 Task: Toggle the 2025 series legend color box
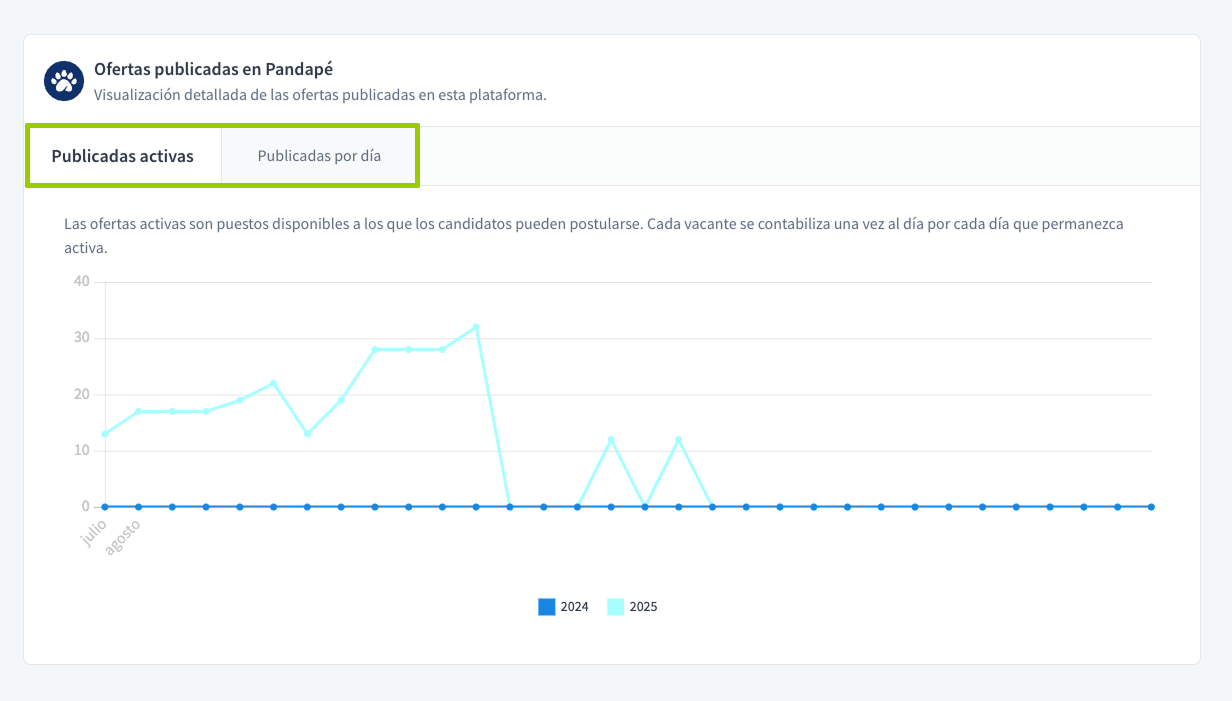(x=616, y=606)
